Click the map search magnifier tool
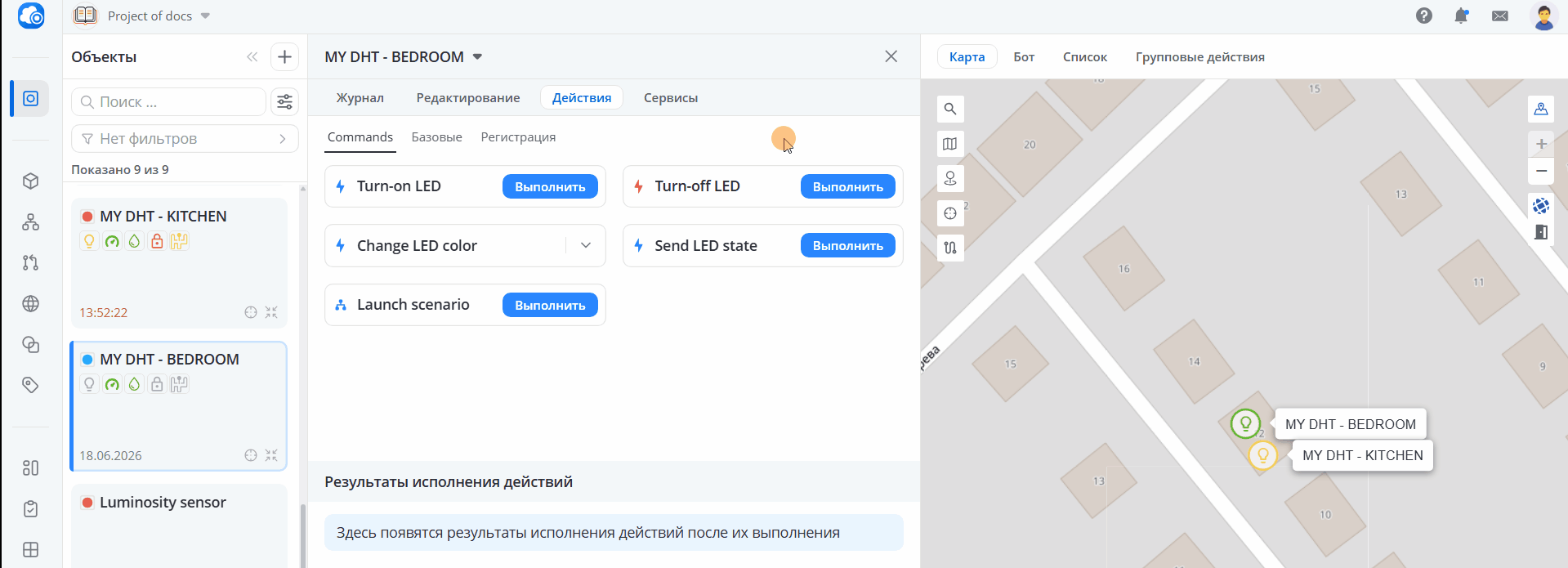This screenshot has height=568, width=1568. tap(949, 109)
